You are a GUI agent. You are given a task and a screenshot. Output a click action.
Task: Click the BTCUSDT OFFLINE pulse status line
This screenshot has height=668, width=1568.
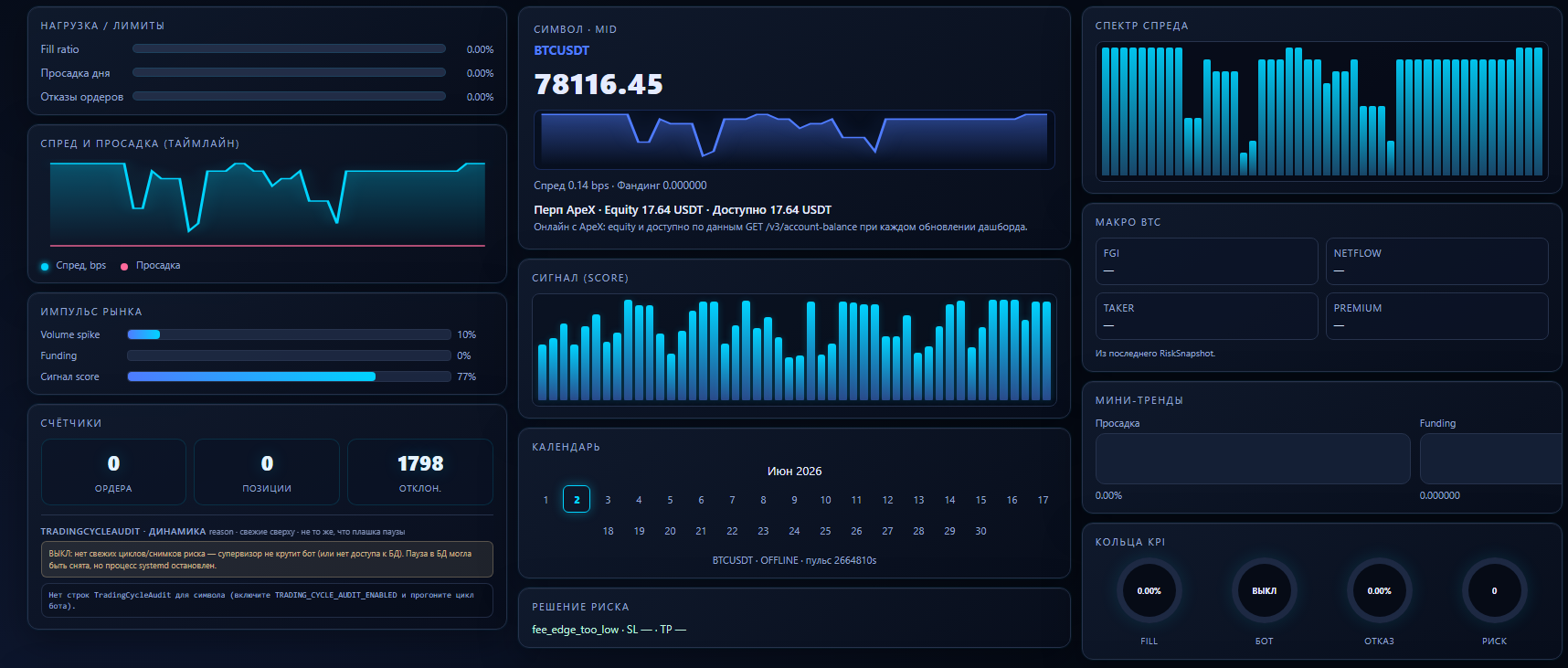point(794,560)
